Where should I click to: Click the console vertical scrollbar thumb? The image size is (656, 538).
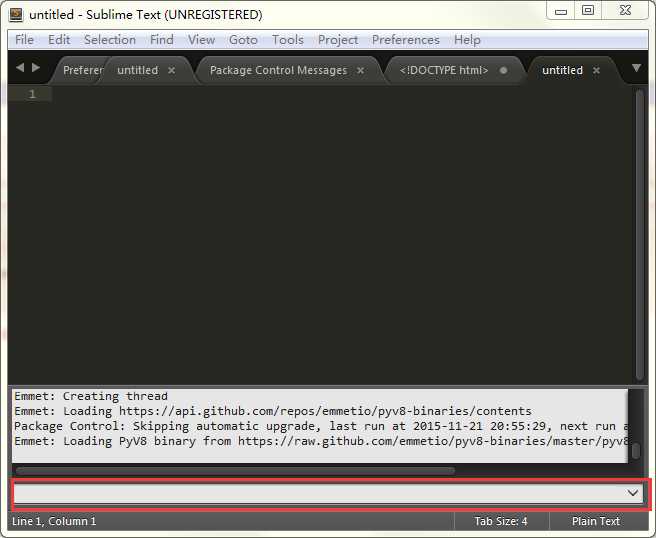click(x=636, y=451)
